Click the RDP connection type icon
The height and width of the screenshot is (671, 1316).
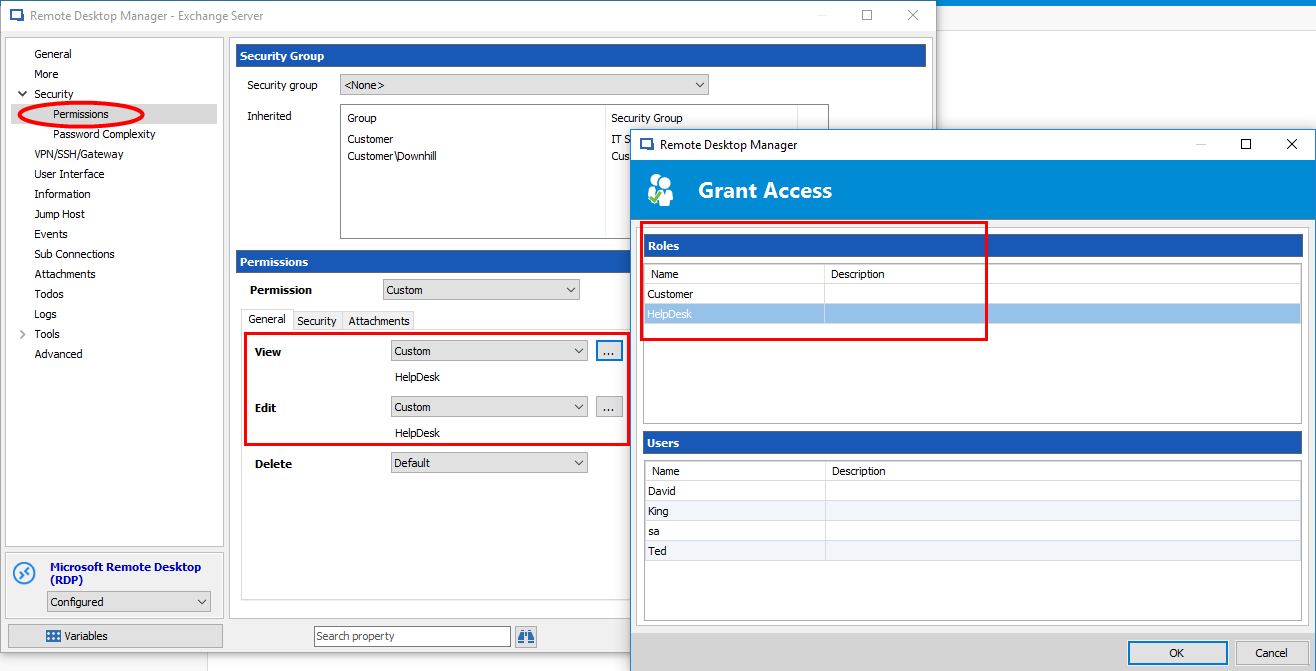[x=24, y=574]
